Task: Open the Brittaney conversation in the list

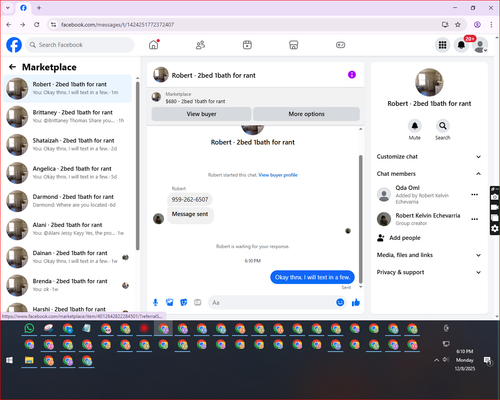Action: coord(68,117)
